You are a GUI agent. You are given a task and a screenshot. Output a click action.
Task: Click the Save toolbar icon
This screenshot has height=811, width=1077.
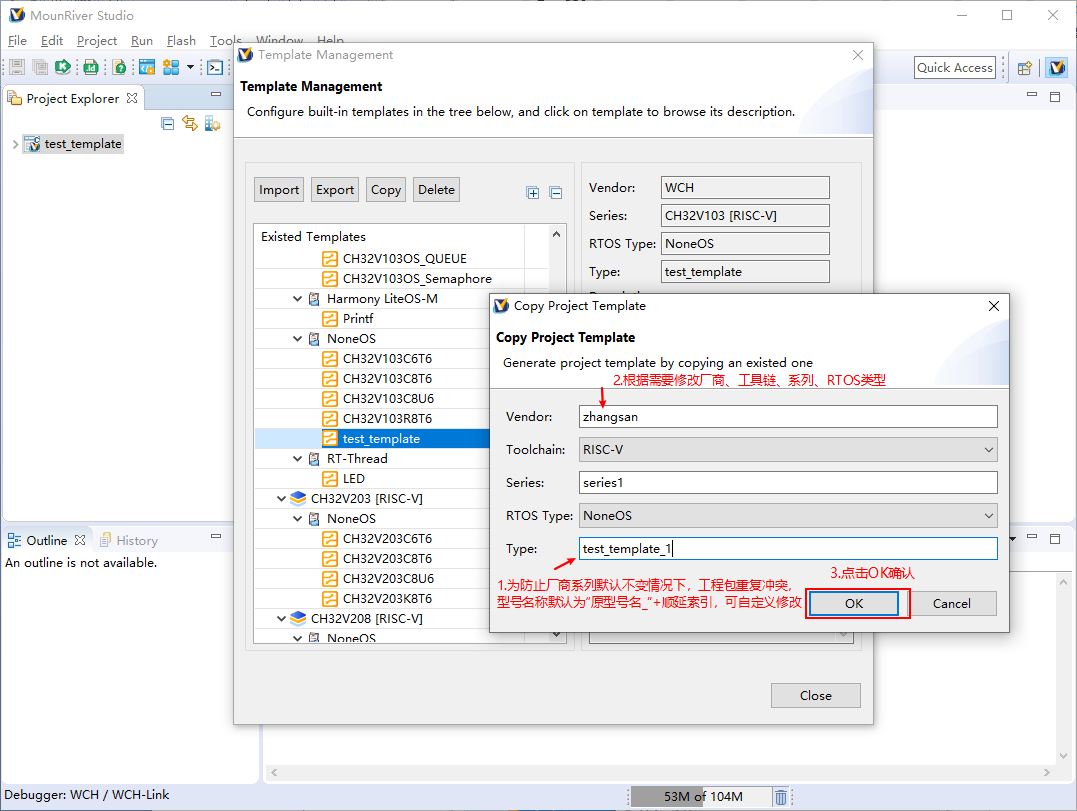click(17, 67)
